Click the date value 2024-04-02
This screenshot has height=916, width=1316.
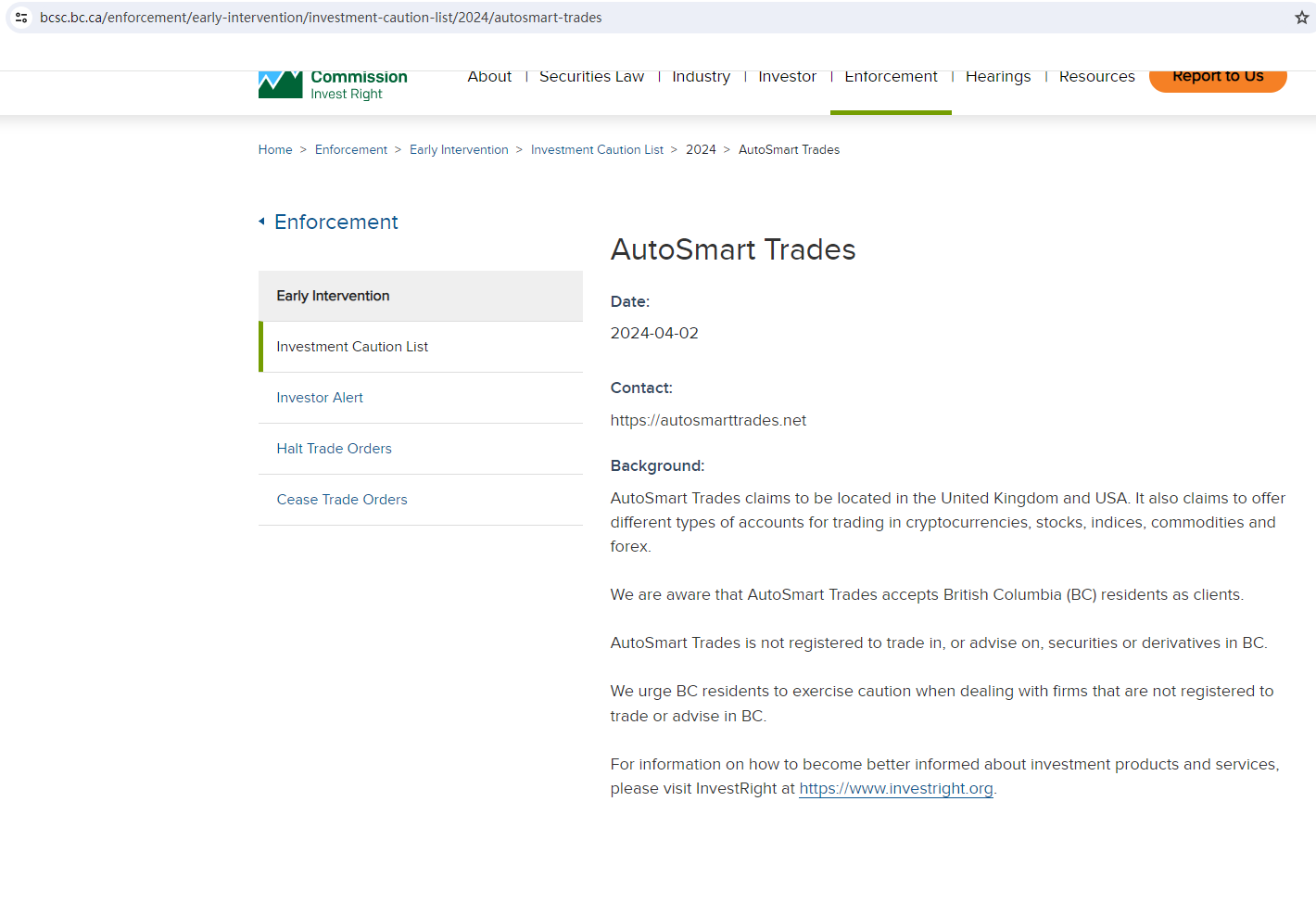tap(654, 334)
